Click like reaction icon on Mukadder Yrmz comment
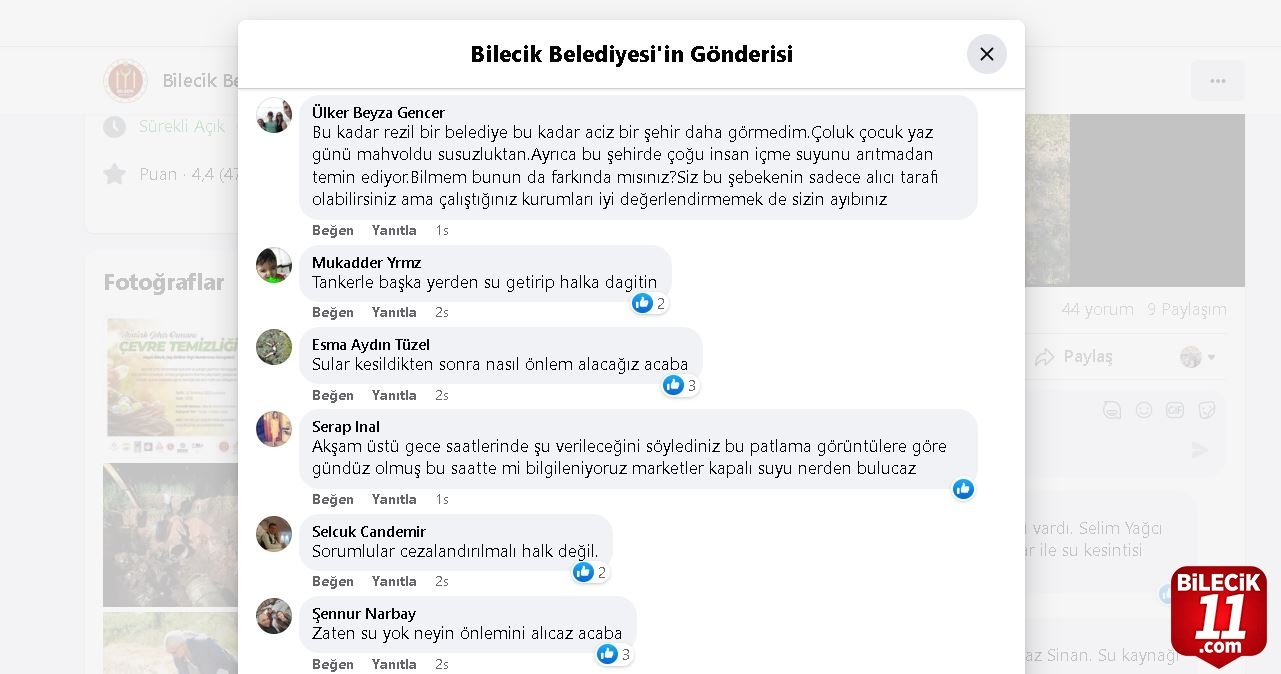Viewport: 1281px width, 674px height. [642, 303]
